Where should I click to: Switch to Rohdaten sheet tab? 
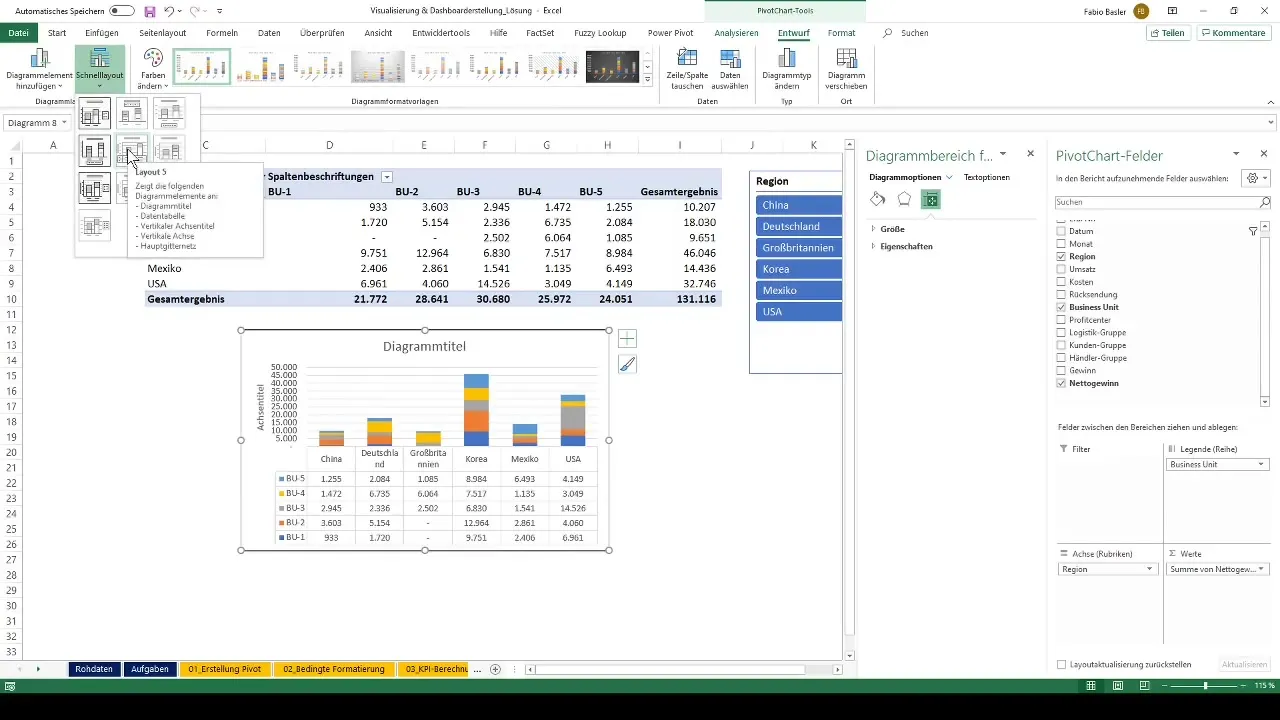(94, 669)
